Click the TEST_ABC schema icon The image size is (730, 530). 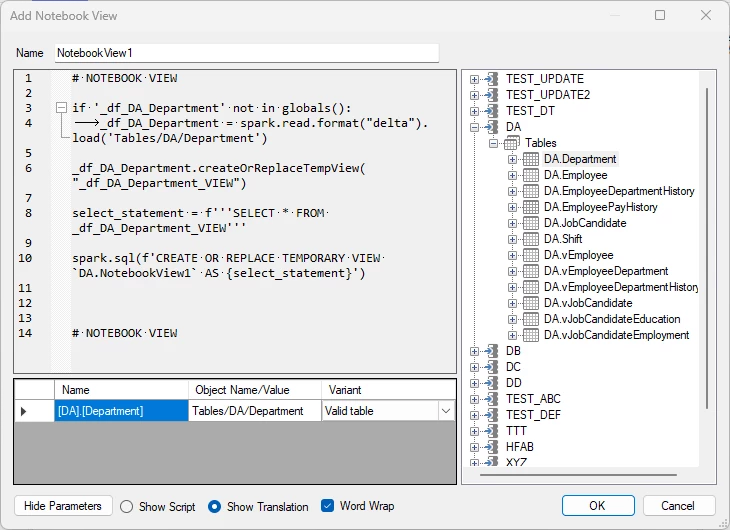491,399
